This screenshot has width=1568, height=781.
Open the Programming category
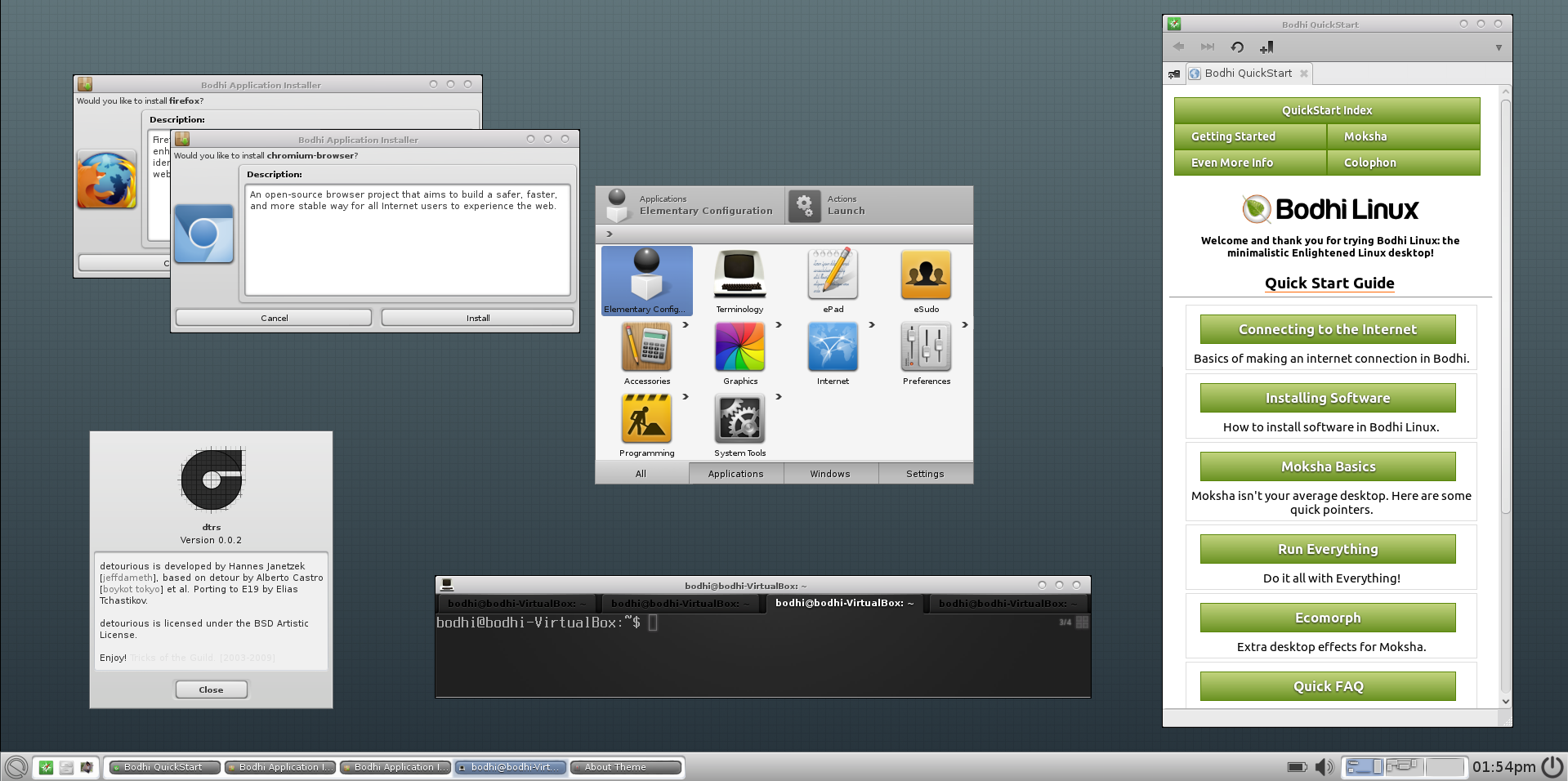(647, 425)
